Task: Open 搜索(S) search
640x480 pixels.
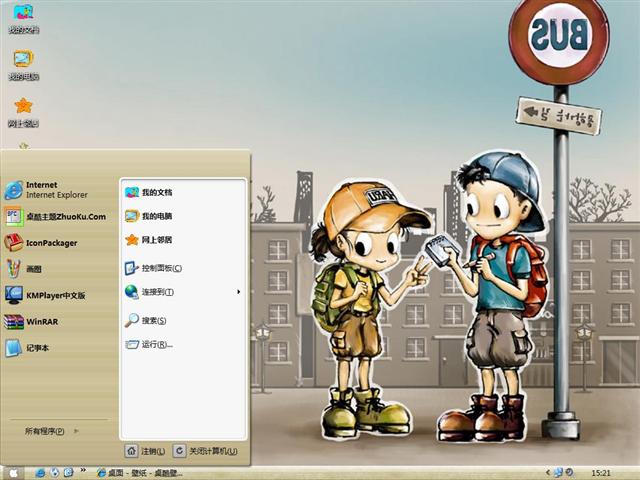Action: (x=146, y=320)
